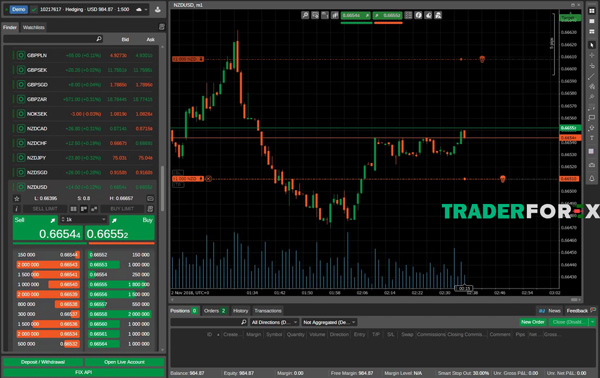Open the All Directions filter dropdown
Image resolution: width=600 pixels, height=378 pixels.
[274, 322]
